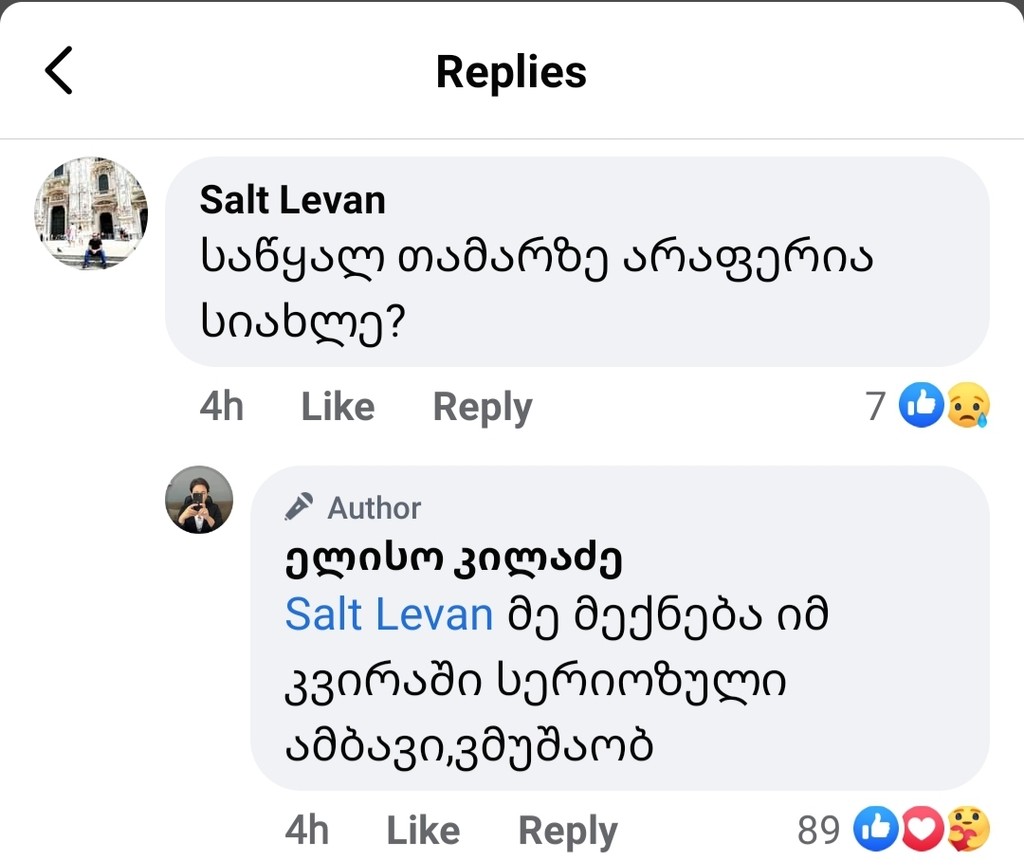Click the red heart reaction on the author's reply
This screenshot has height=867, width=1024.
pos(922,829)
